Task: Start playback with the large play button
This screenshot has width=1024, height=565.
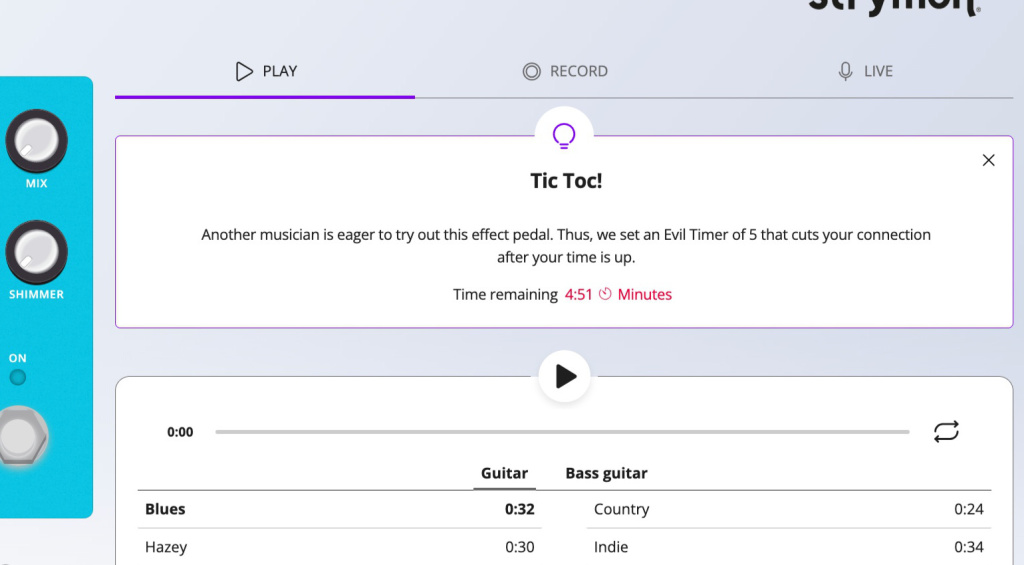Action: coord(564,376)
